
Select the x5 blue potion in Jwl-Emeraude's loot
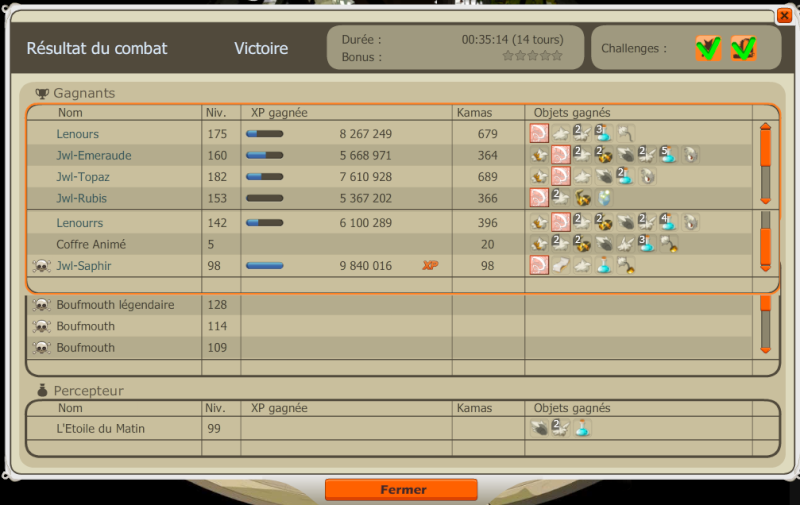(x=668, y=155)
